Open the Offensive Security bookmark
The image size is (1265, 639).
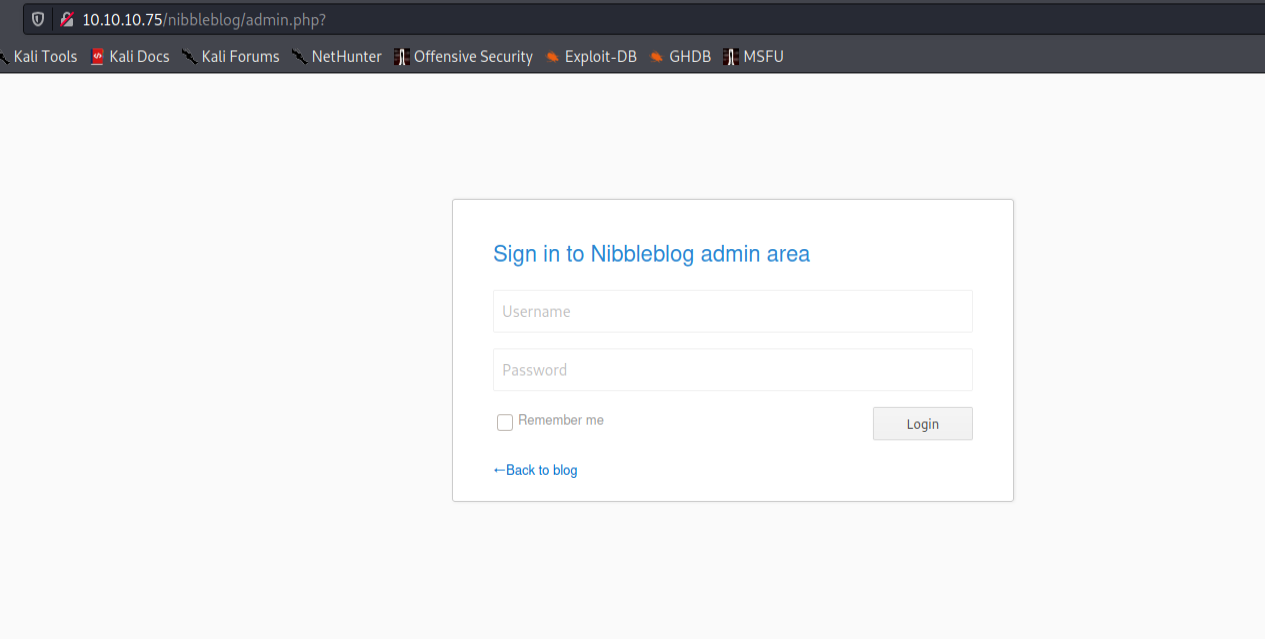click(x=473, y=57)
